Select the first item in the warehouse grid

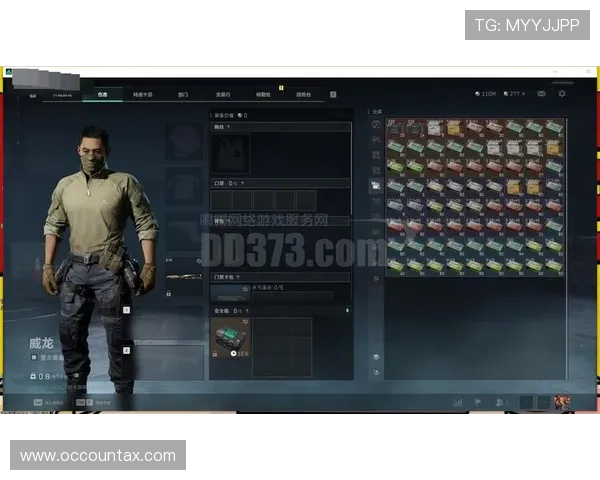396,128
